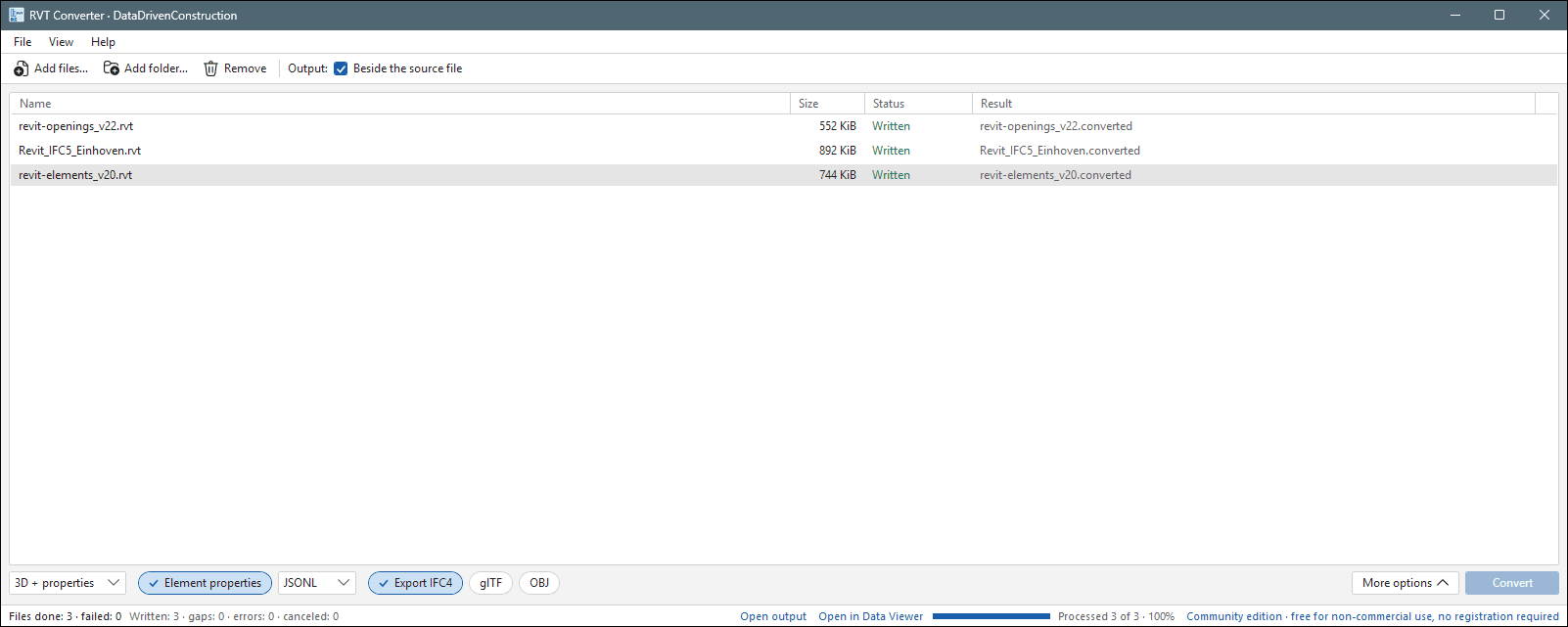Click the Remove trash icon
This screenshot has width=1568, height=627.
point(210,68)
